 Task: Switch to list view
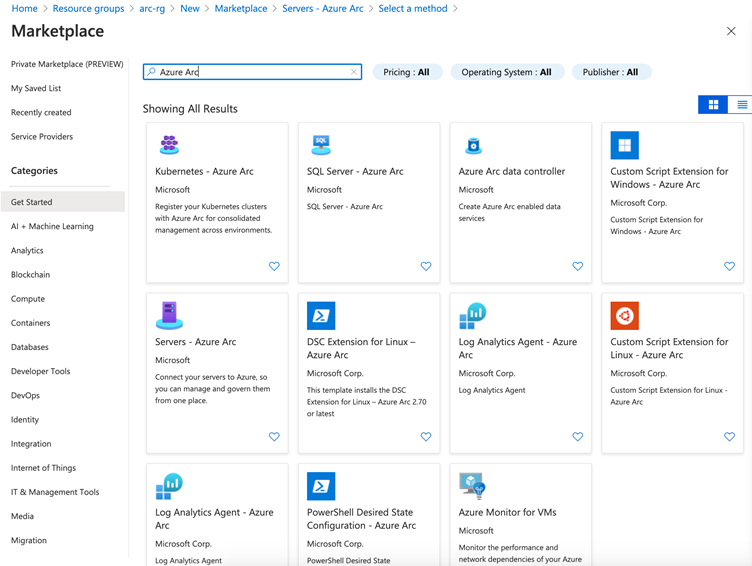[x=740, y=105]
